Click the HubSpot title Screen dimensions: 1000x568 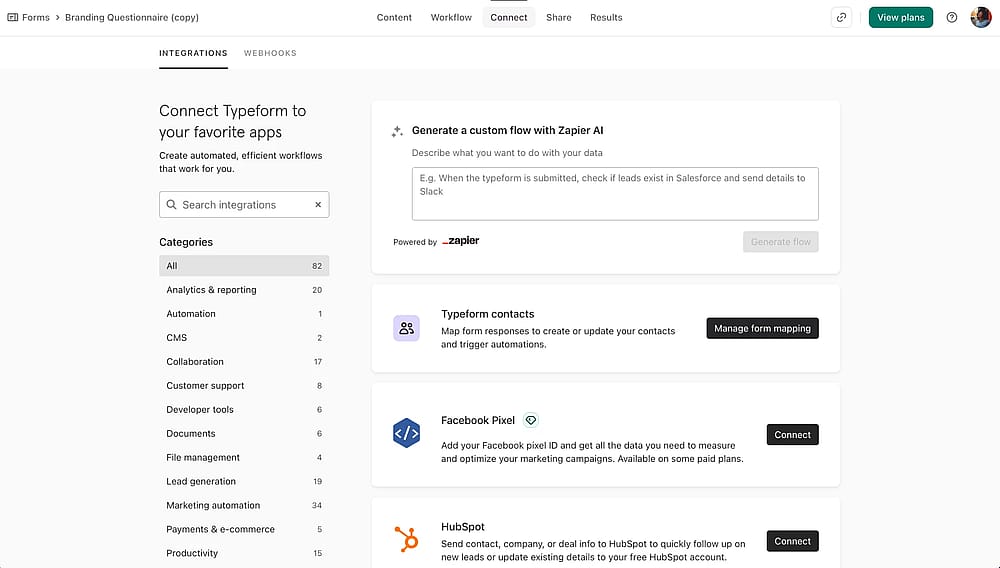point(462,527)
